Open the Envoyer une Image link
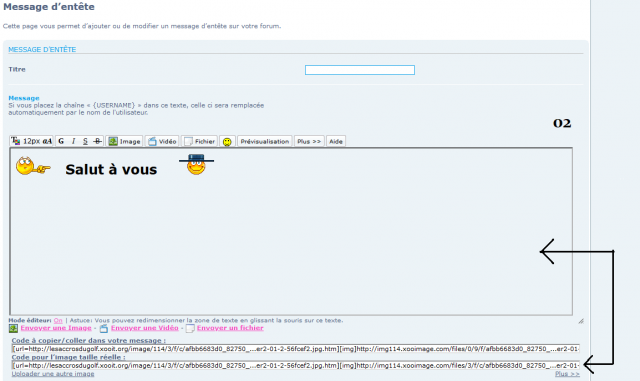The height and width of the screenshot is (381, 640). (x=56, y=328)
